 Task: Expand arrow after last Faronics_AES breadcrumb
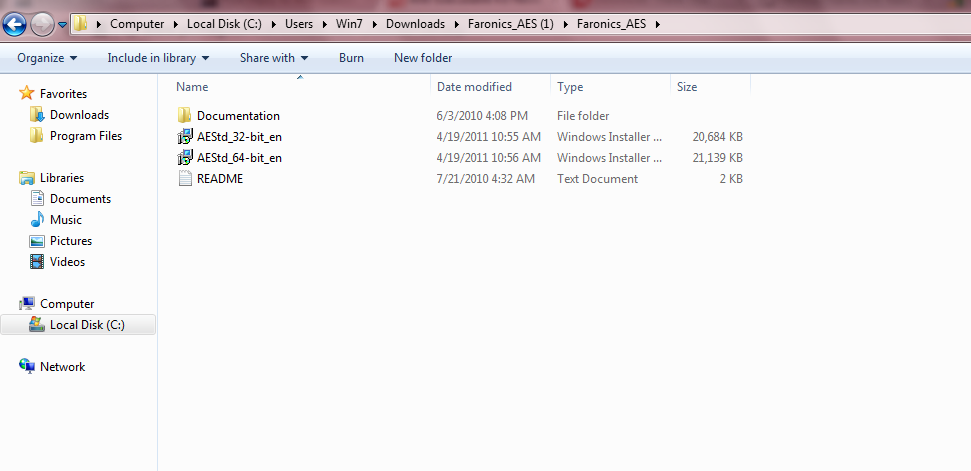click(x=657, y=25)
